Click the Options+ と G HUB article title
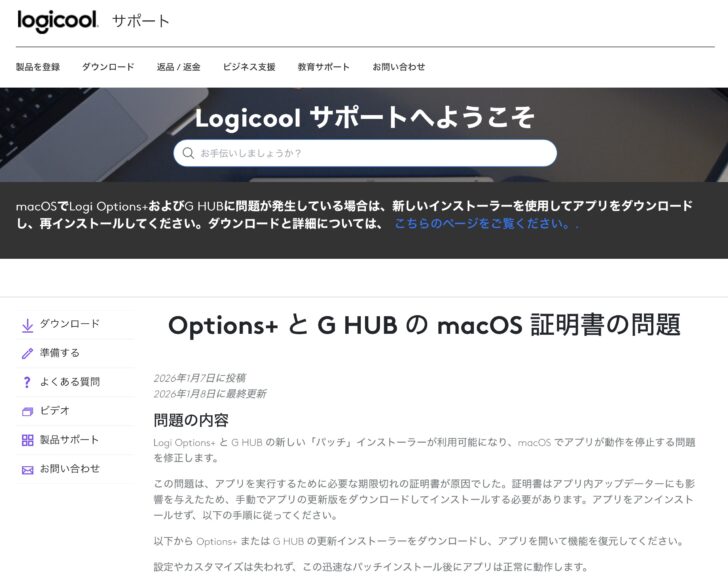Screen dimensions: 728x577 [x=424, y=325]
